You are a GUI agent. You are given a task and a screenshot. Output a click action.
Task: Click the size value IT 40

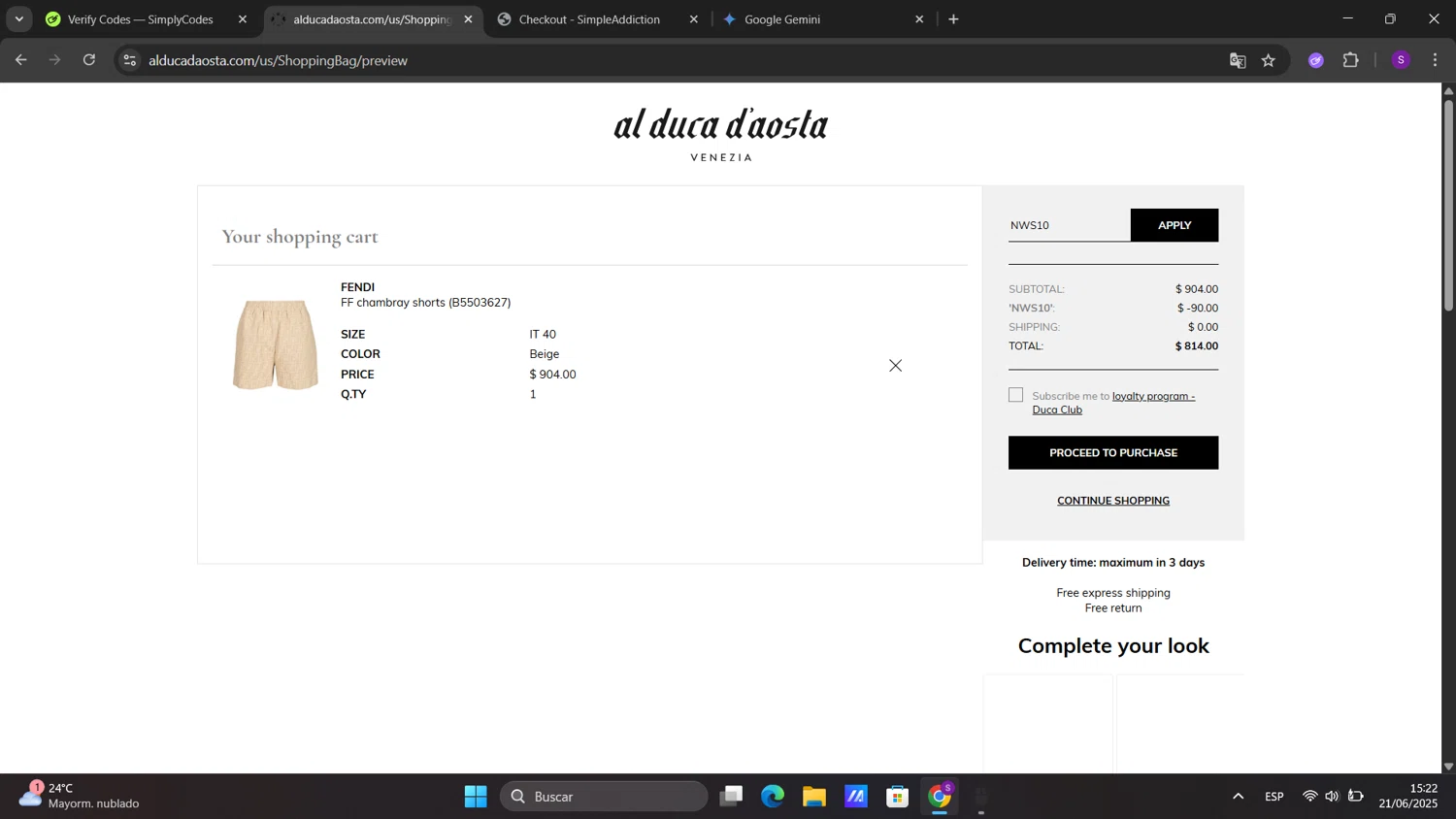pos(543,335)
